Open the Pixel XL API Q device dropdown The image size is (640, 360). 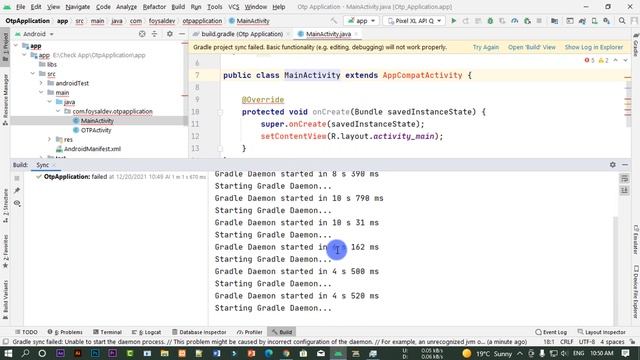click(x=414, y=21)
